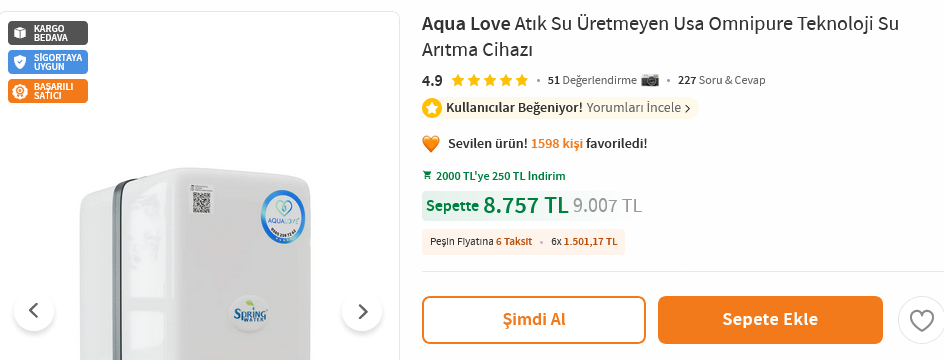Click the yellow star Kullanıcılar Beğeniyor icon
The image size is (944, 360).
pyautogui.click(x=432, y=108)
